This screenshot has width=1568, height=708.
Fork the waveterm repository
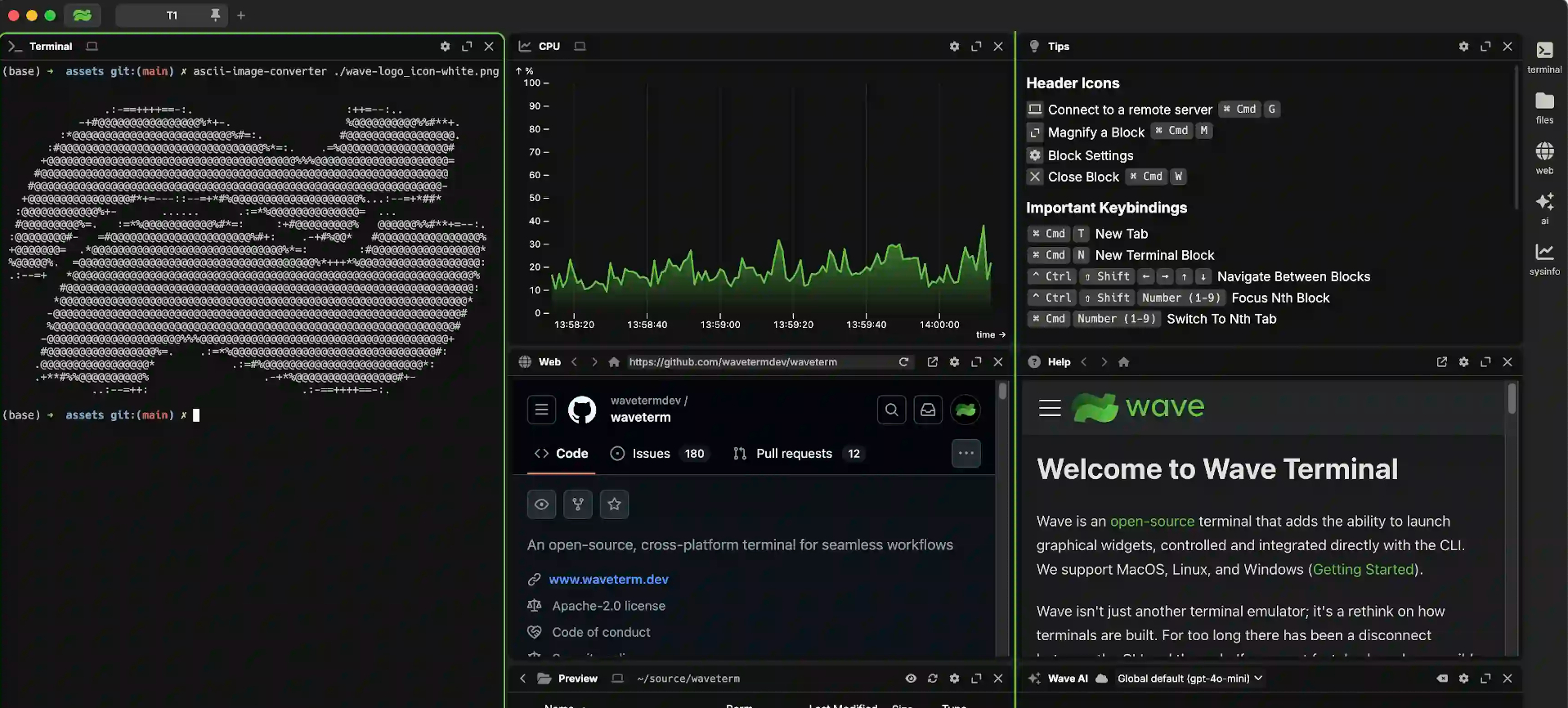pos(578,504)
